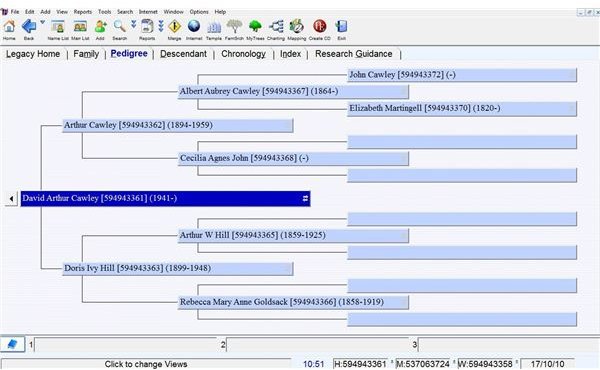The image size is (600, 370).
Task: Click bookmark slot 3 field
Action: coord(508,345)
